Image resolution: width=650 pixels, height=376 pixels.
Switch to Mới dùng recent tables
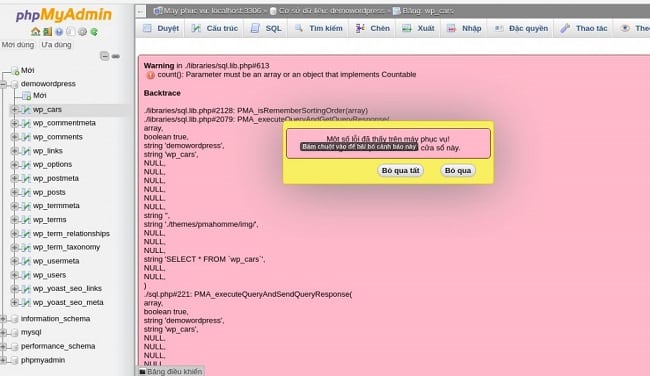[x=18, y=45]
